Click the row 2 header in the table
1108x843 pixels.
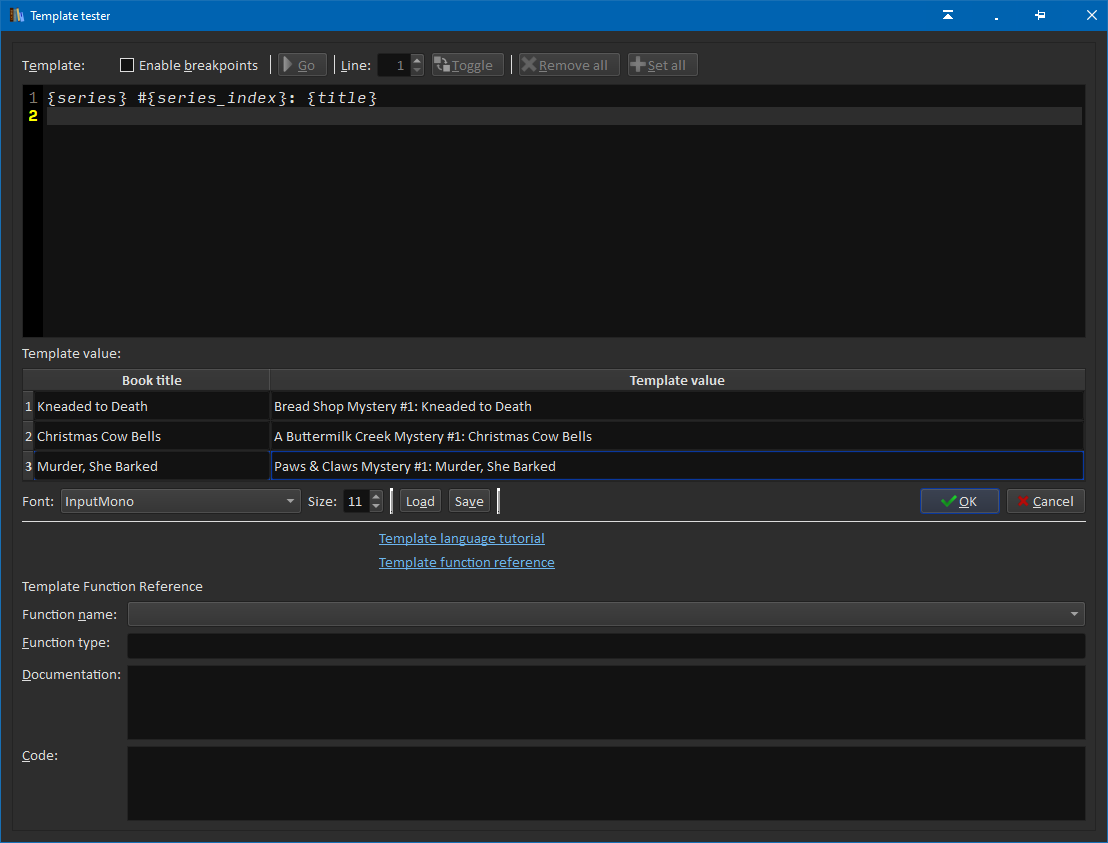[x=28, y=436]
